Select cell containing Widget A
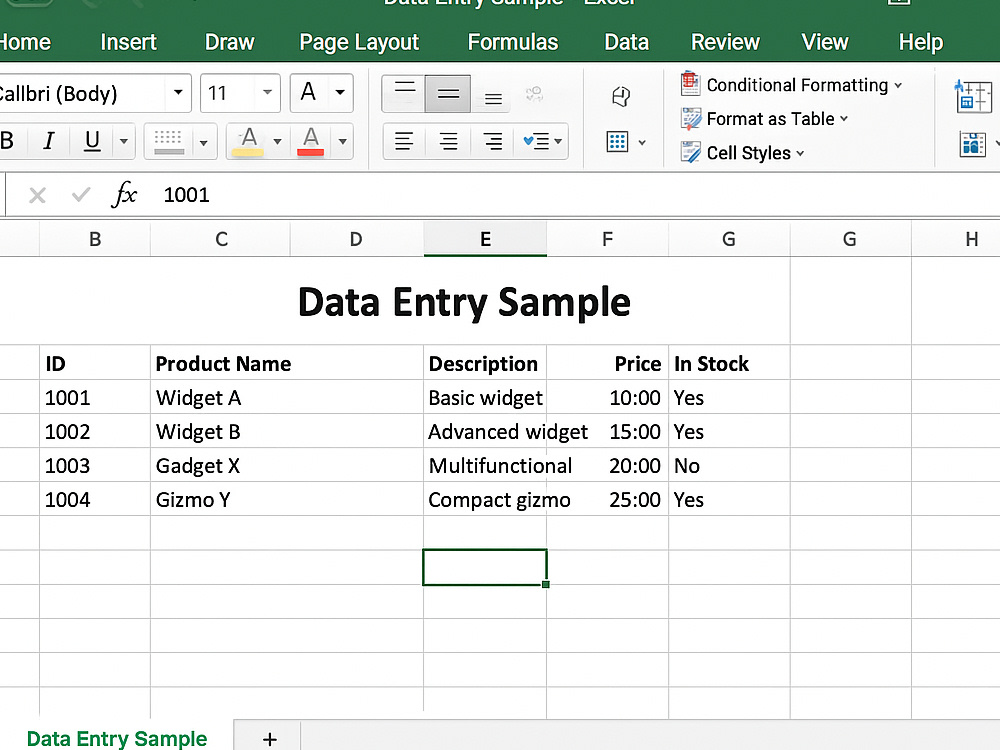Image resolution: width=1000 pixels, height=750 pixels. [286, 398]
